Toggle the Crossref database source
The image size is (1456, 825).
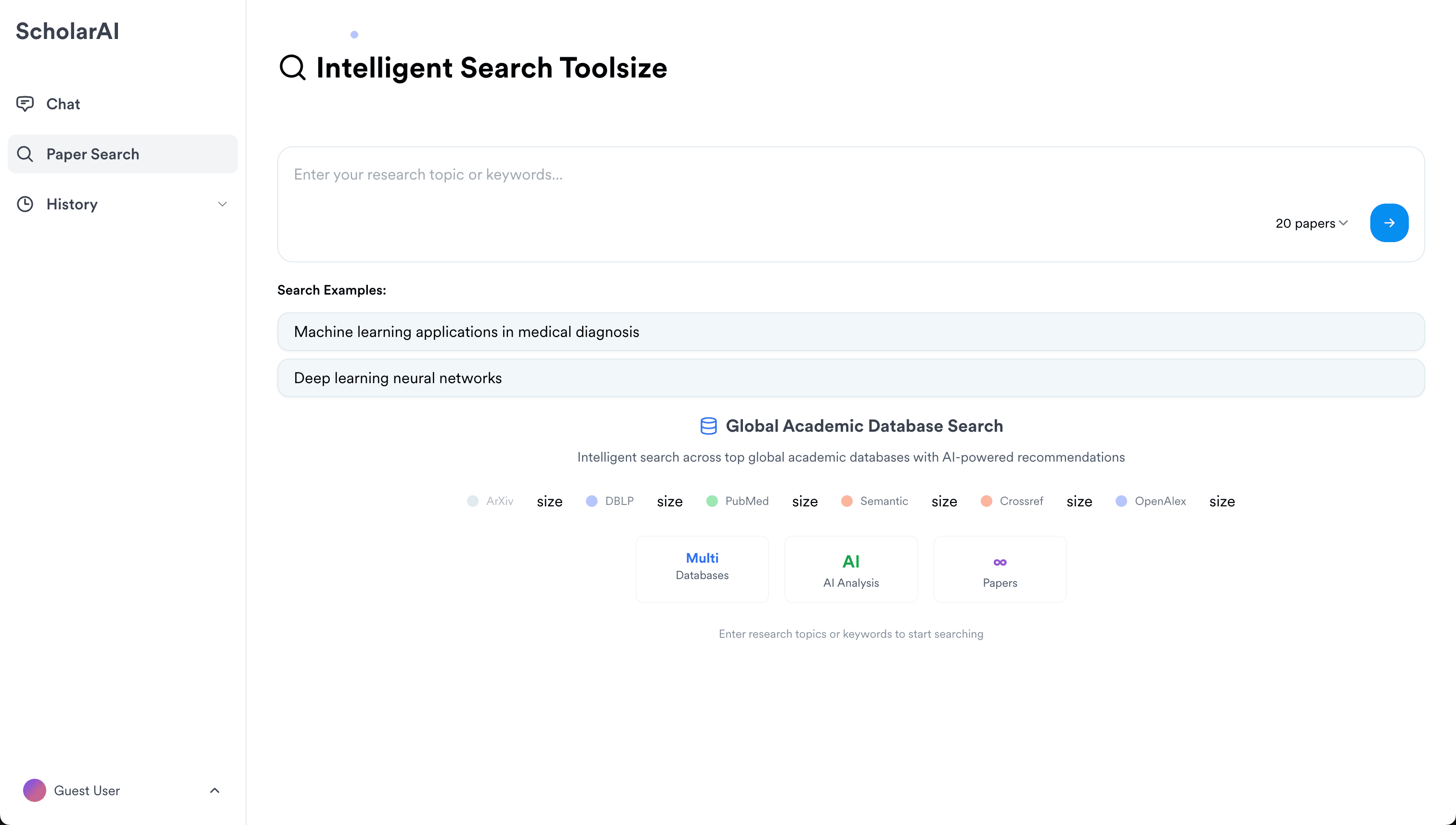pos(1012,501)
